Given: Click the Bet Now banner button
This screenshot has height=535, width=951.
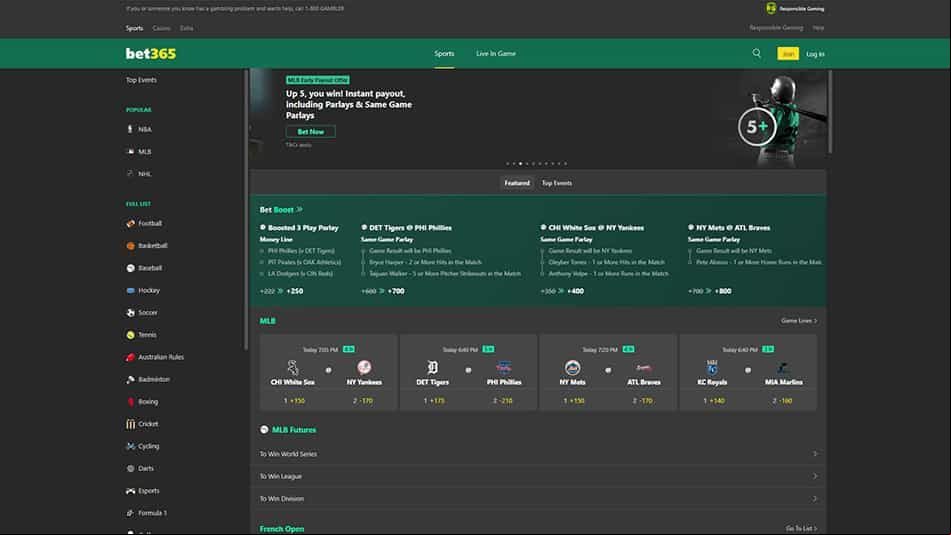Looking at the screenshot, I should pos(311,132).
